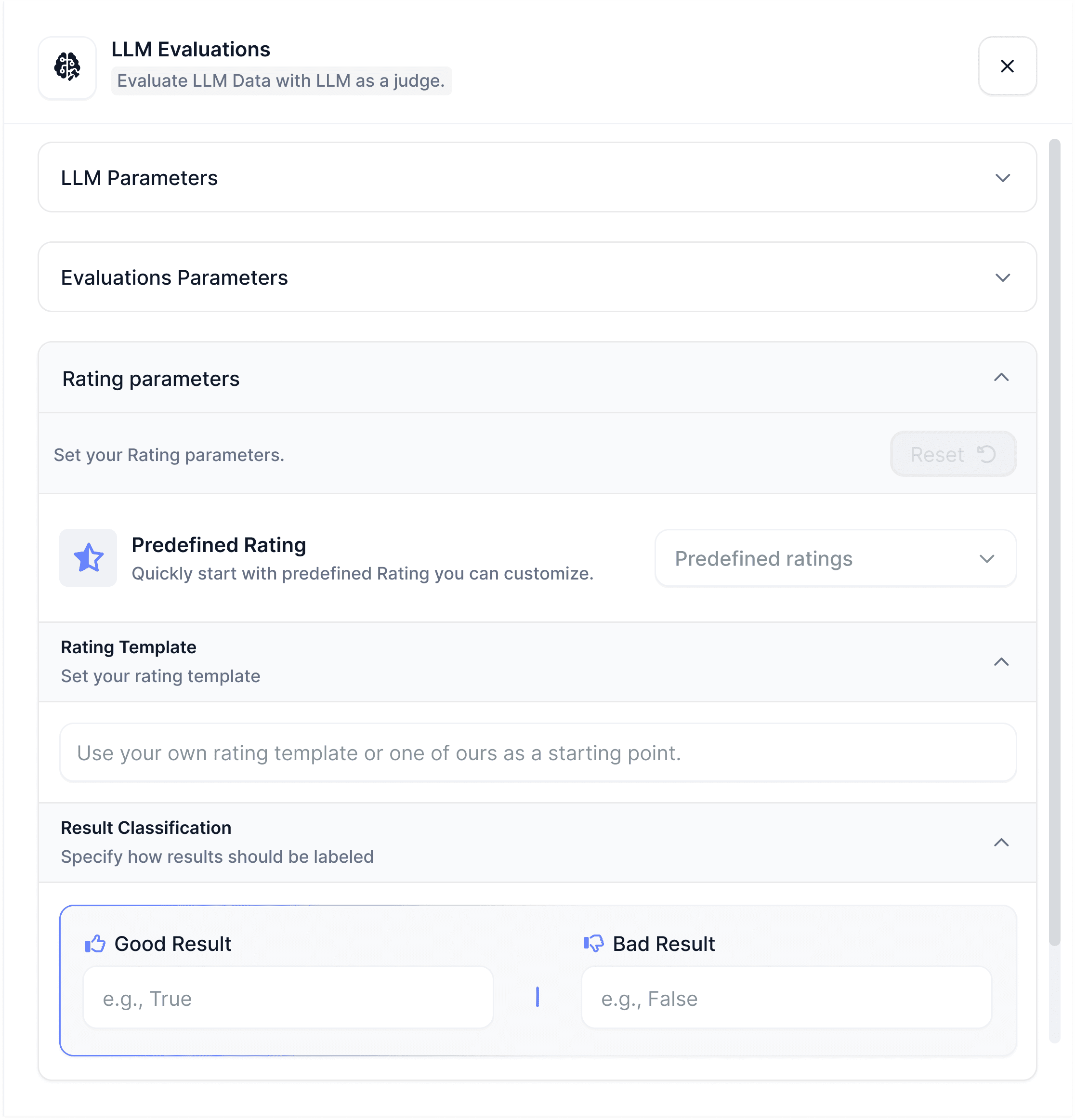Expand the Evaluations Parameters chevron
This screenshot has width=1075, height=1120.
1002,278
